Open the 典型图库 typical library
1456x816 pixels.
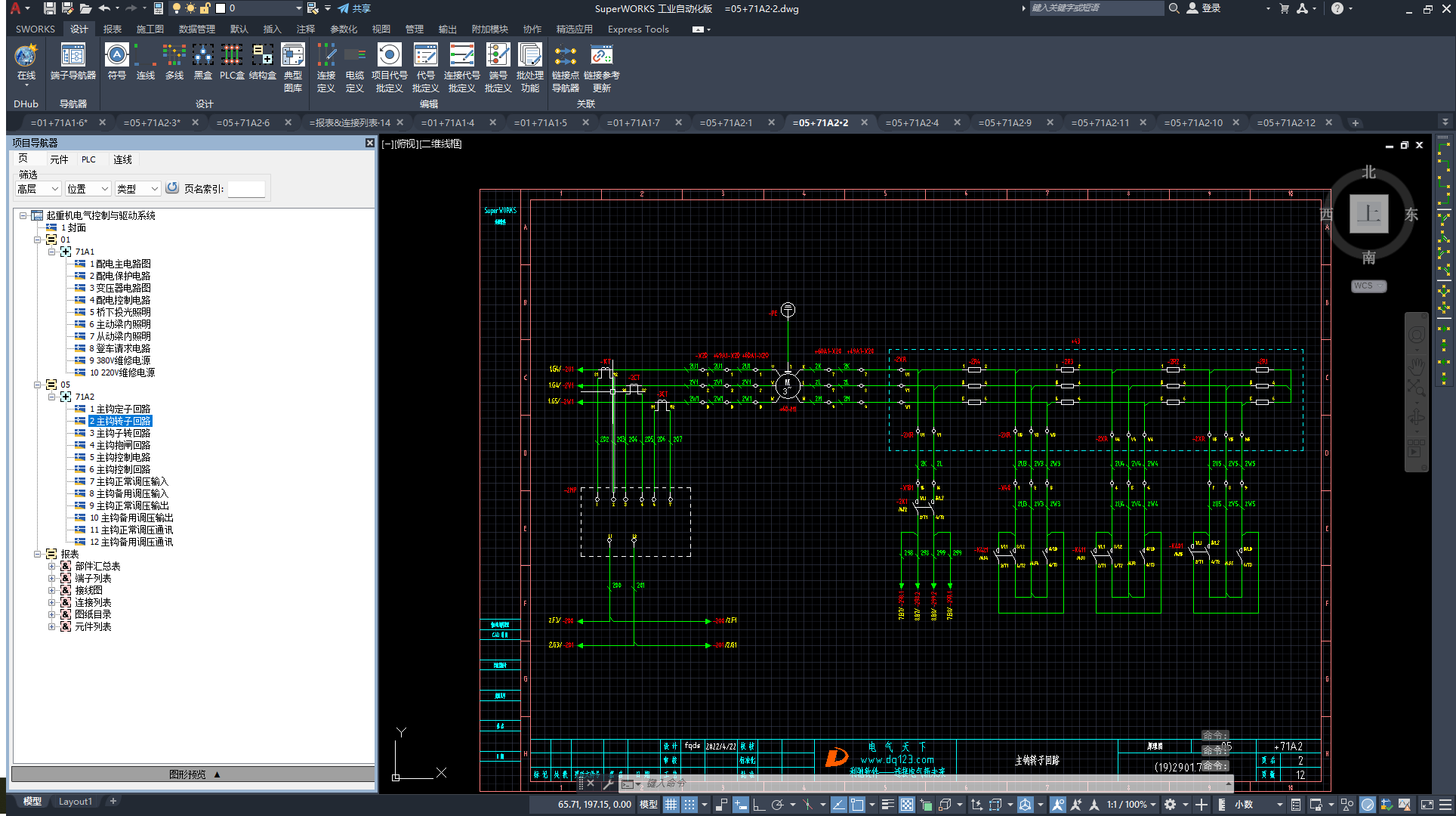tap(293, 68)
